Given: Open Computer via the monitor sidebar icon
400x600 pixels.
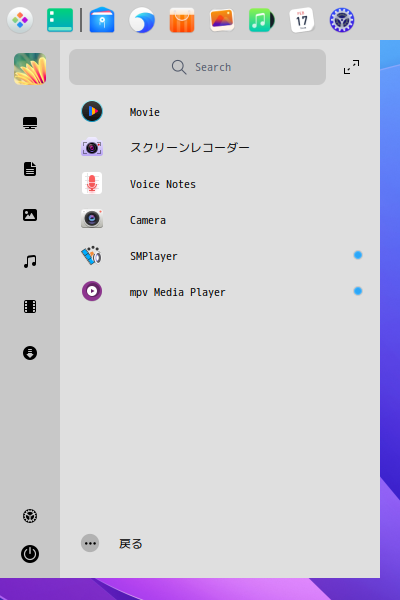Looking at the screenshot, I should 30,123.
